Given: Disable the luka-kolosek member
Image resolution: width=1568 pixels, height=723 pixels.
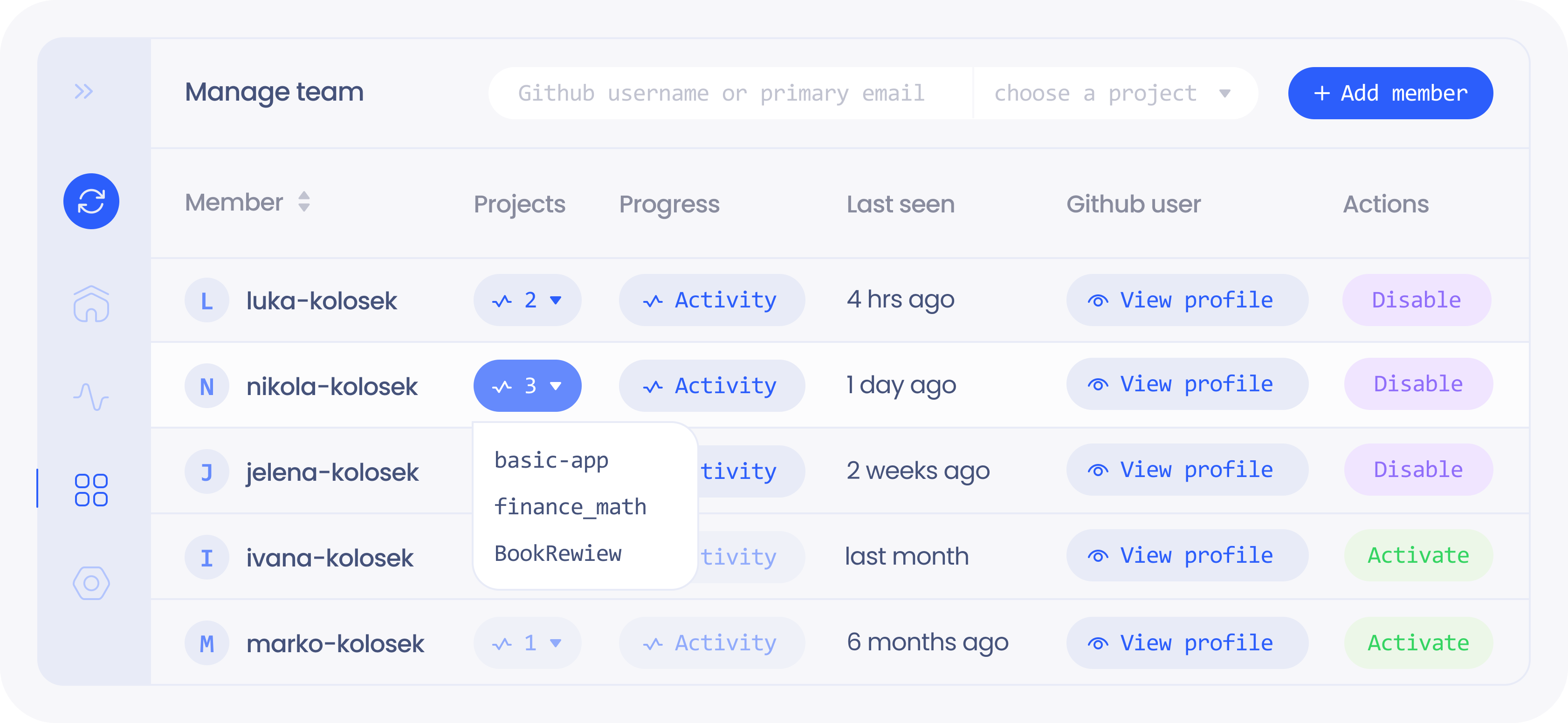Looking at the screenshot, I should point(1417,300).
